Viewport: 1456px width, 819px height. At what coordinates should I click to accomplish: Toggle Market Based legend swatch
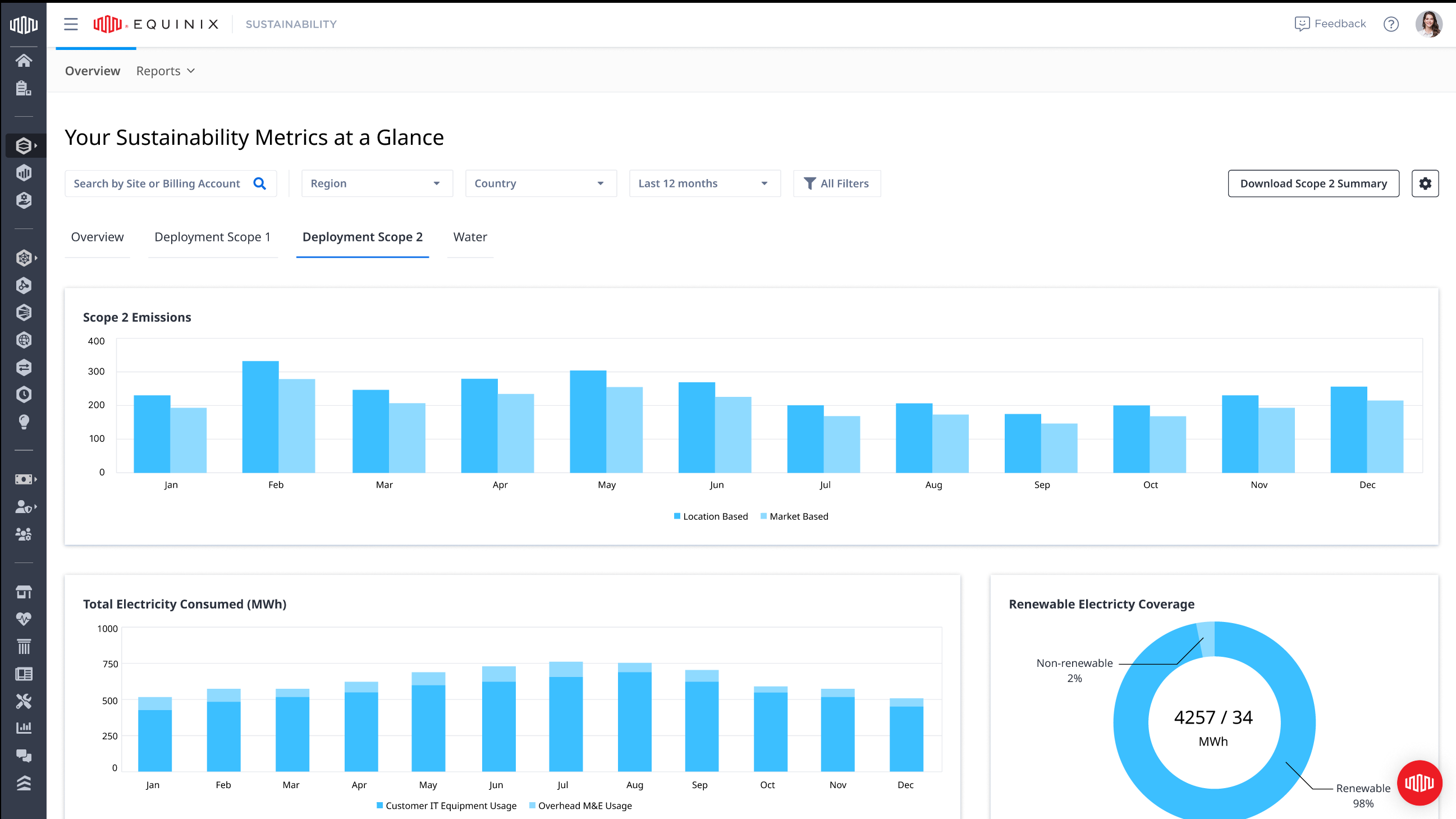763,516
